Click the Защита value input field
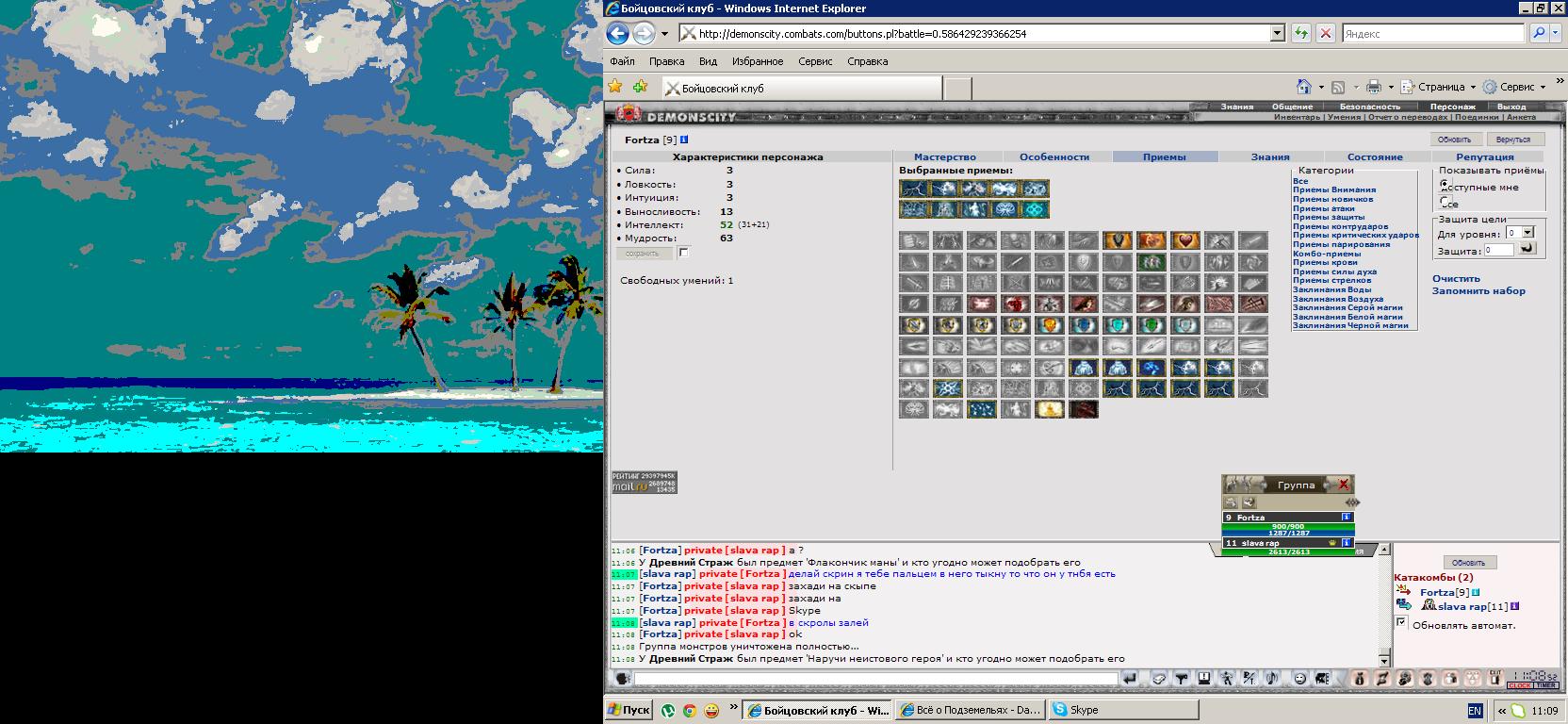Image resolution: width=1568 pixels, height=724 pixels. coord(1499,250)
